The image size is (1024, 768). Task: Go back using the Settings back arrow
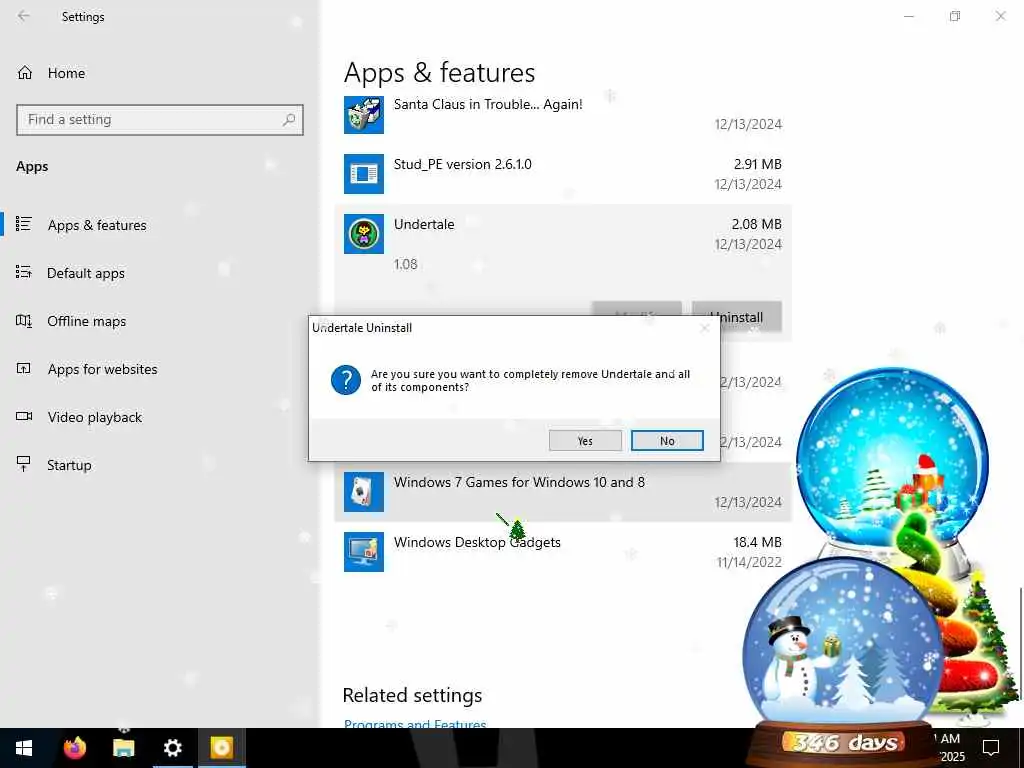[x=24, y=16]
